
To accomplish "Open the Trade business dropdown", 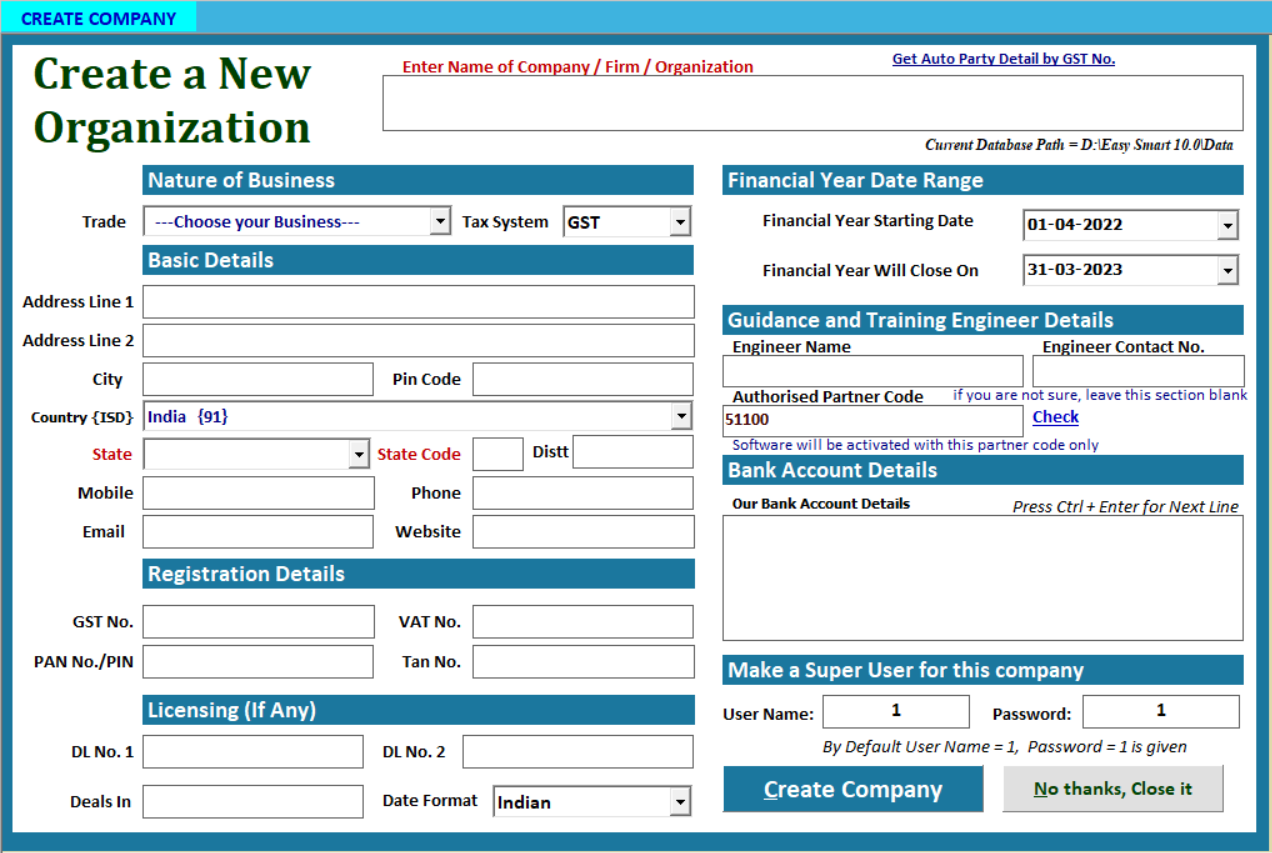I will [440, 222].
